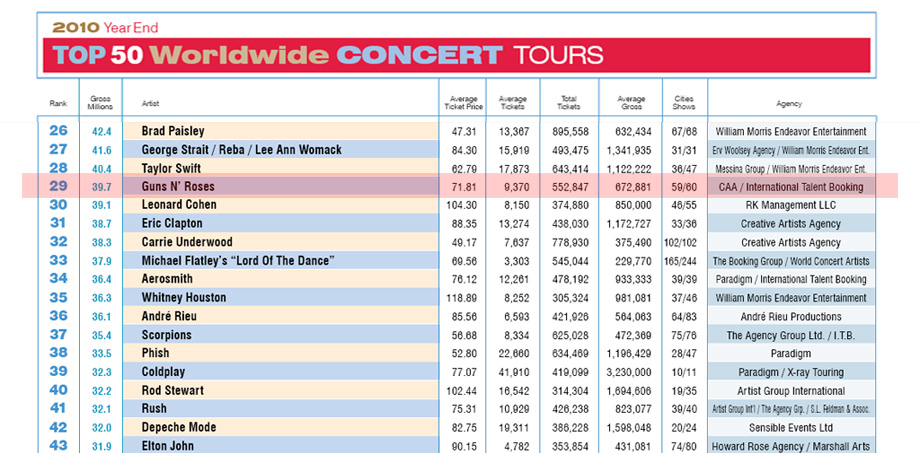This screenshot has width=920, height=453.
Task: Click the Average Tickets column header
Action: coord(514,103)
